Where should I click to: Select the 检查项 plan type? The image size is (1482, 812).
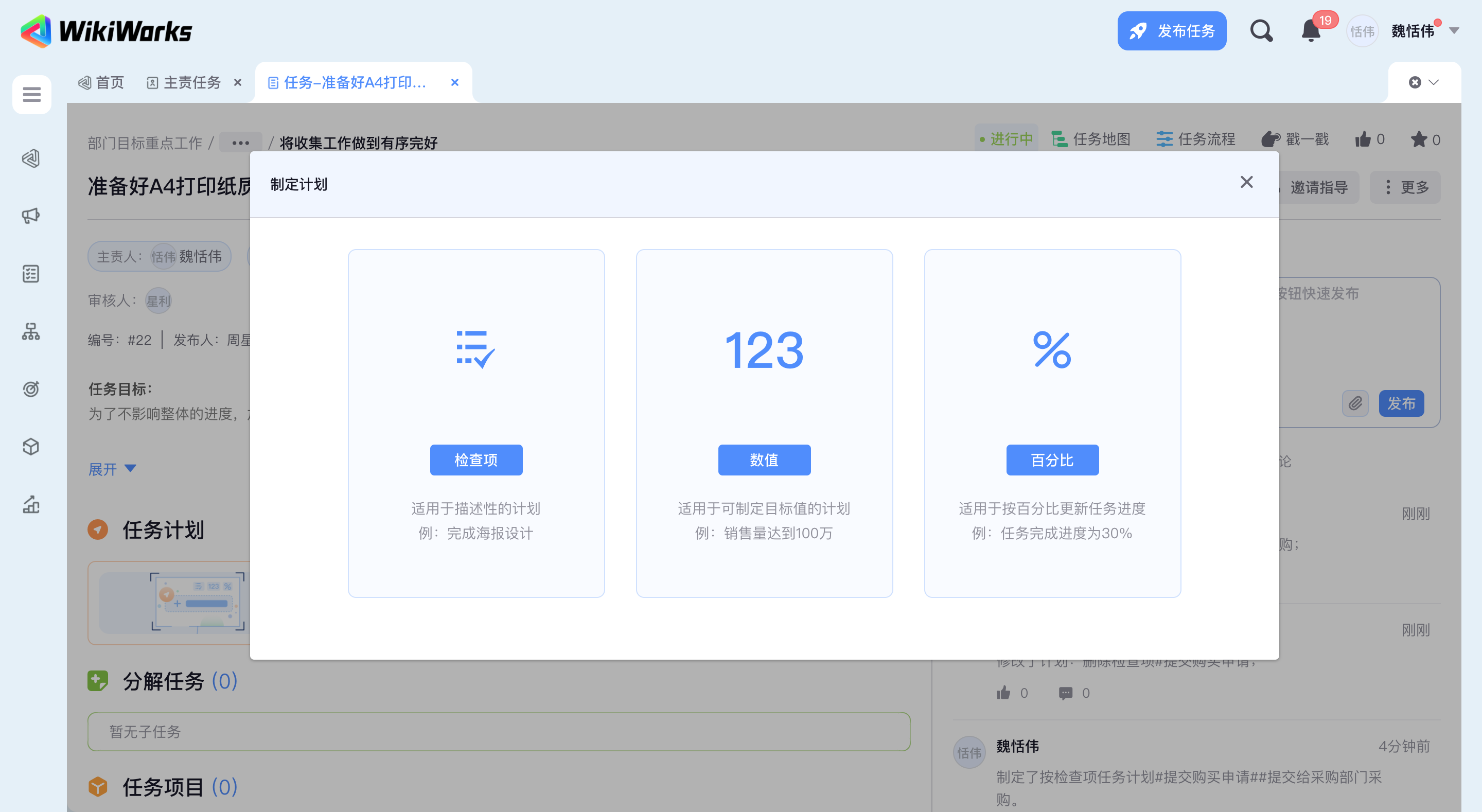click(476, 460)
